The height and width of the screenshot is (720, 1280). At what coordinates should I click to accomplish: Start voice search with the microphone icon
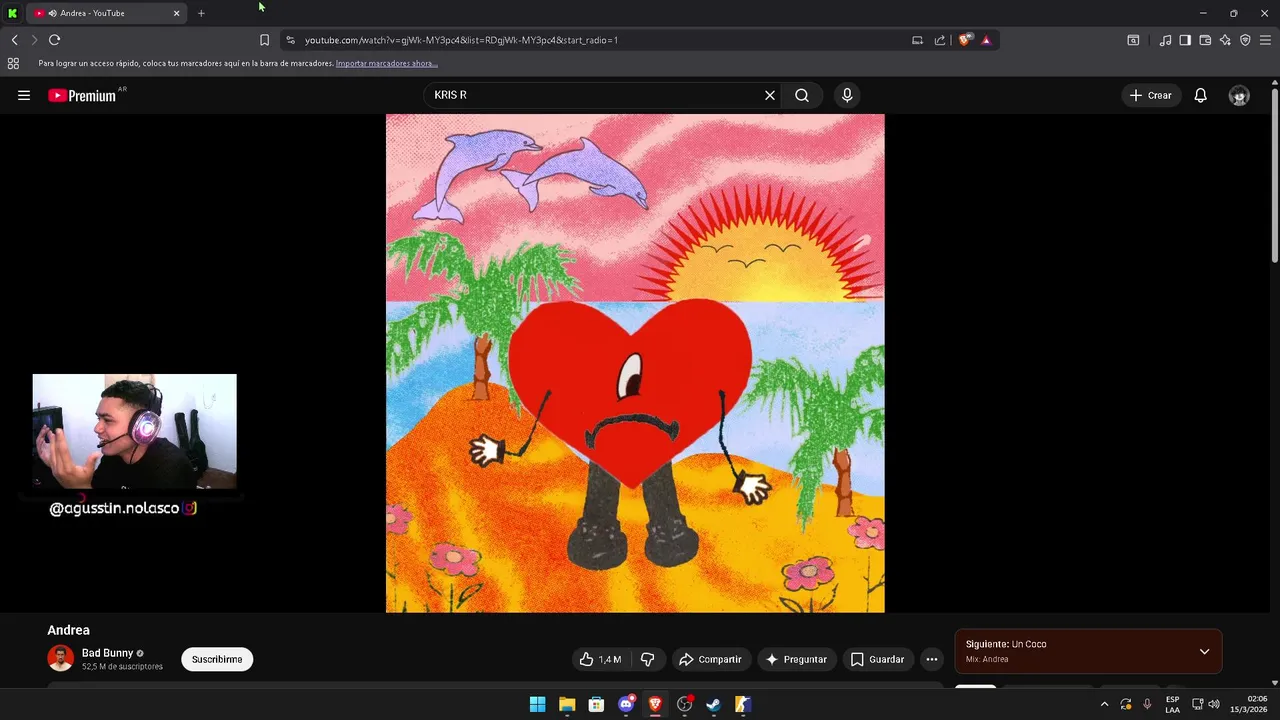[x=847, y=95]
